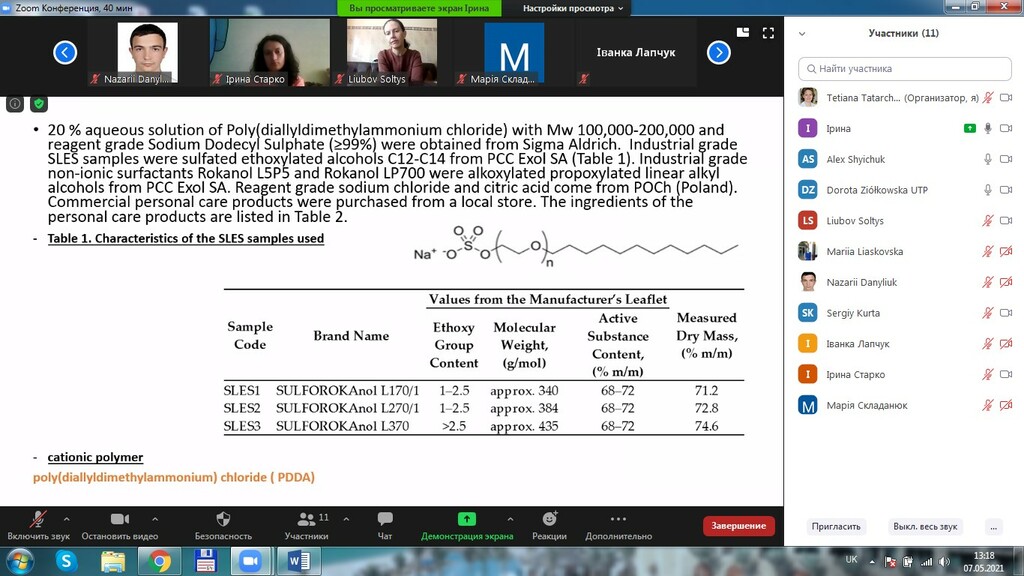
Task: Select Іванка Лапчук video tile
Action: [635, 52]
